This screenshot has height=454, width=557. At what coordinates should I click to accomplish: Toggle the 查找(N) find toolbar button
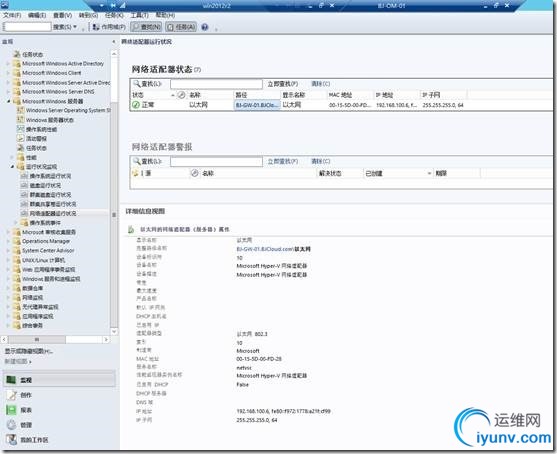(x=146, y=27)
